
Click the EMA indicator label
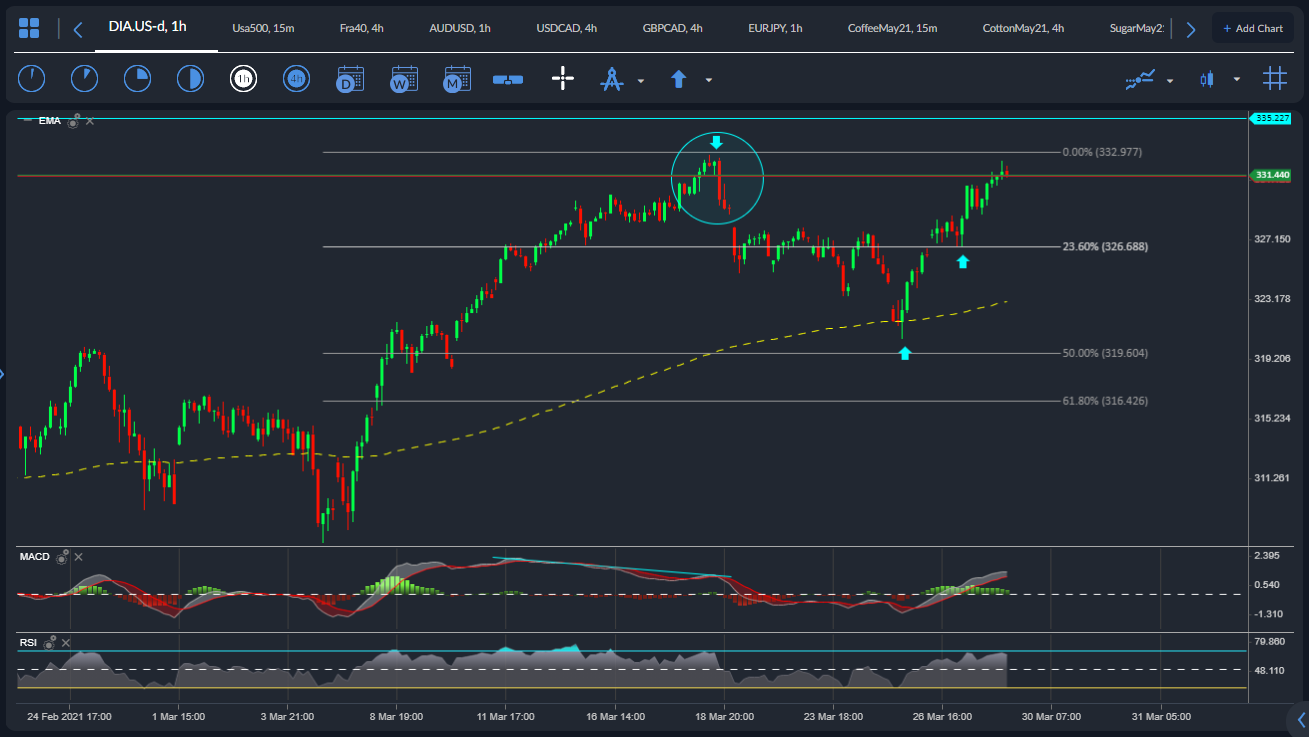50,121
